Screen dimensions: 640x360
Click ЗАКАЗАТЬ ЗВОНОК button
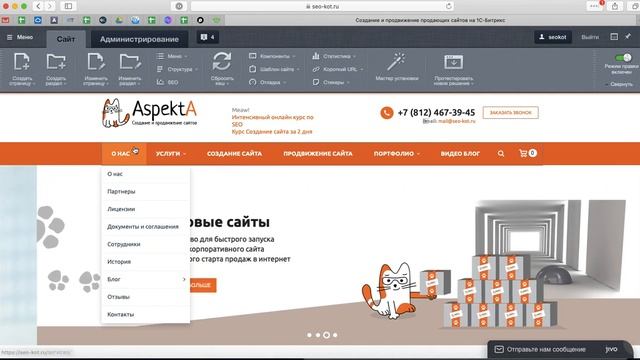pos(511,112)
